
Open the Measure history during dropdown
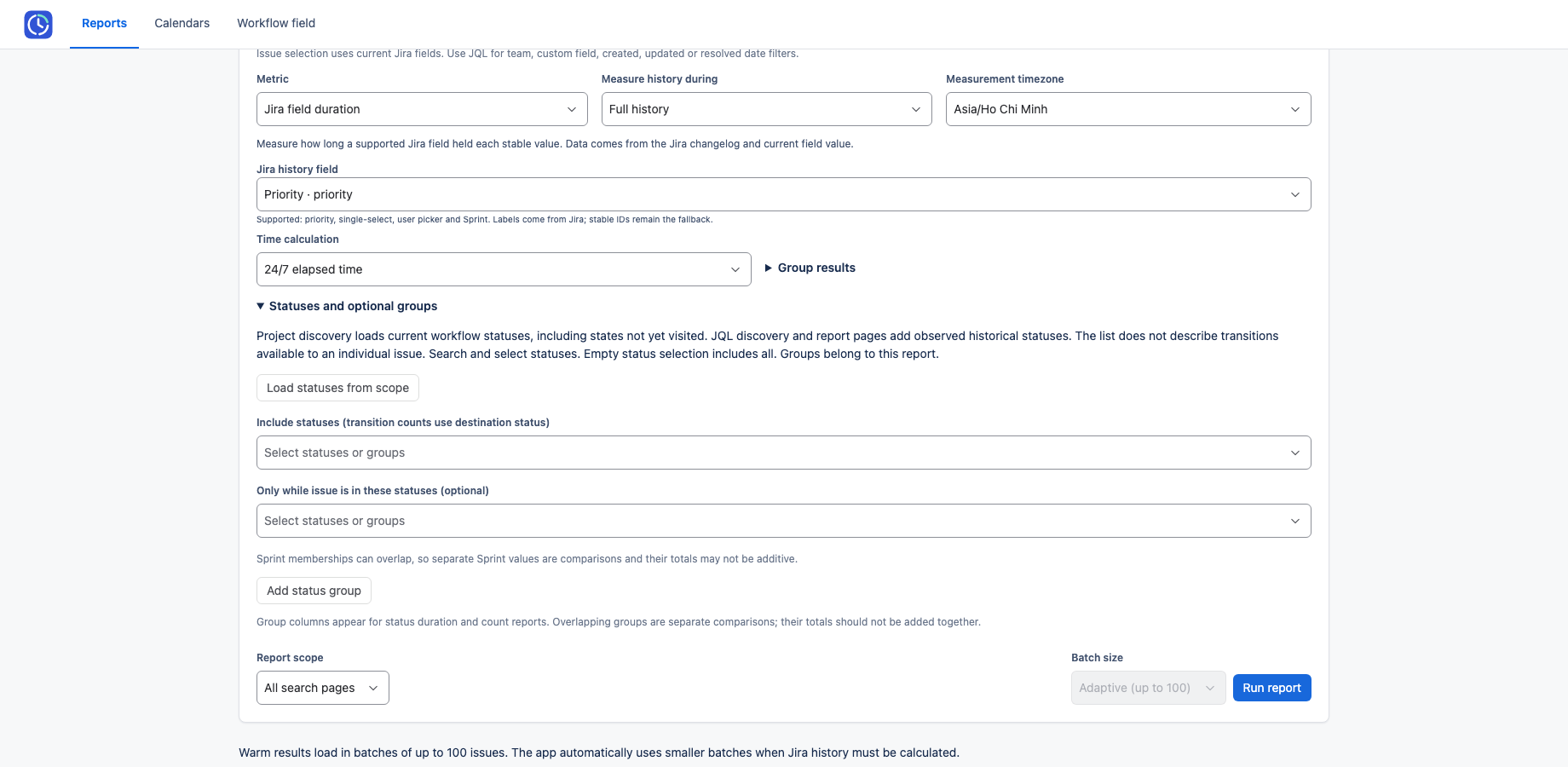click(766, 109)
